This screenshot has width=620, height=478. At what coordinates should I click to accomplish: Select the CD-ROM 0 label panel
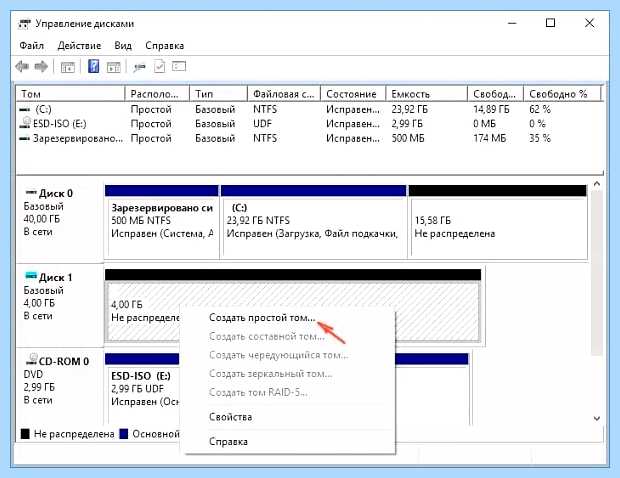pos(59,385)
